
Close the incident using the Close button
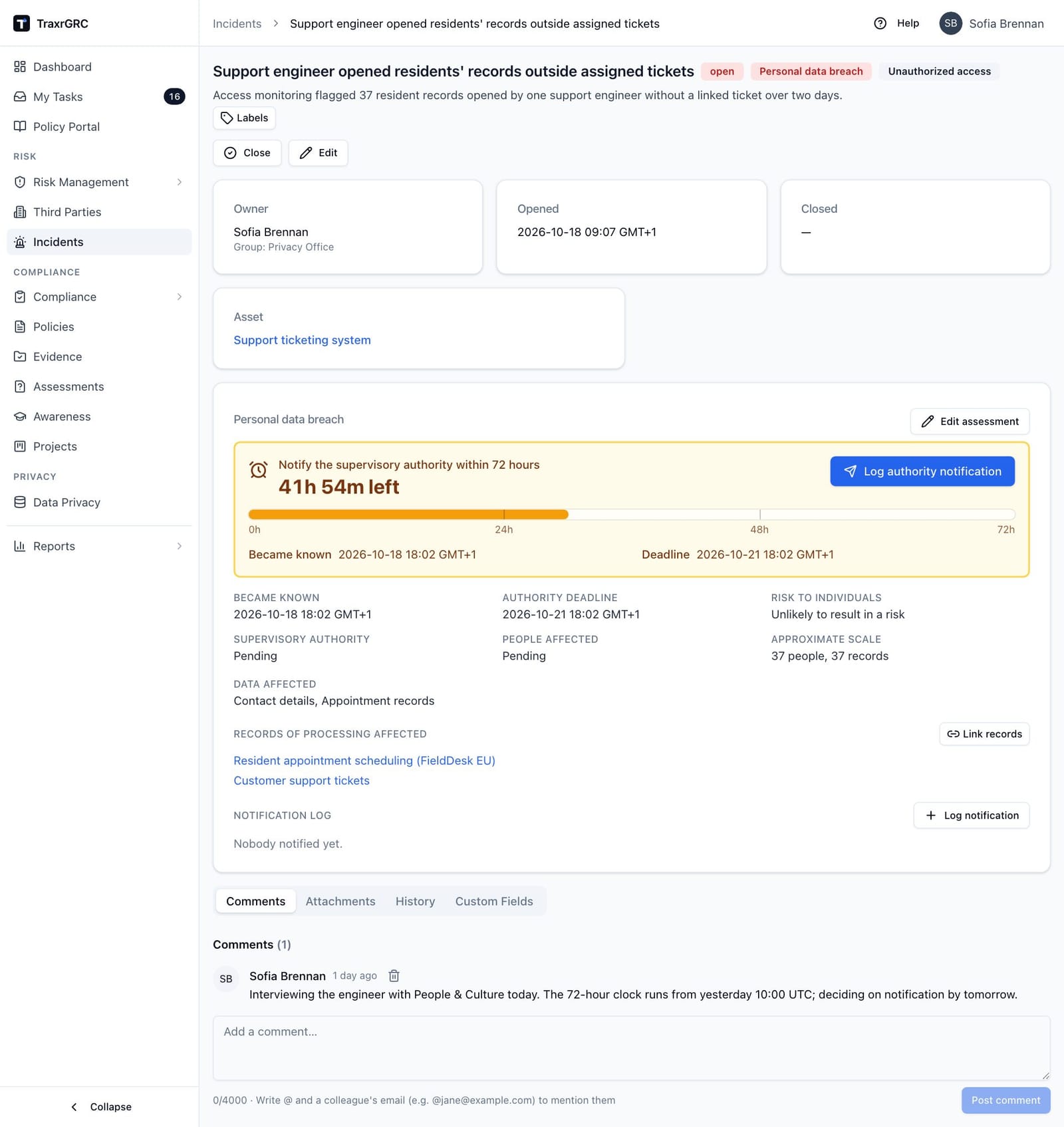[x=247, y=153]
